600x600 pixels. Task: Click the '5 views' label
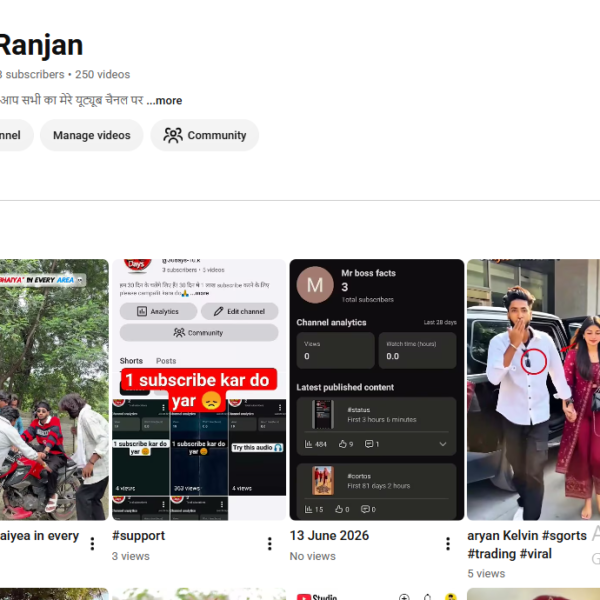[x=486, y=573]
